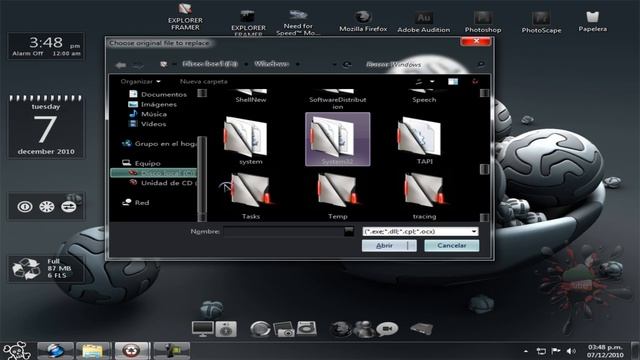Select Unidad de CD in the sidebar
Screen dimensions: 640x360
(x=162, y=183)
